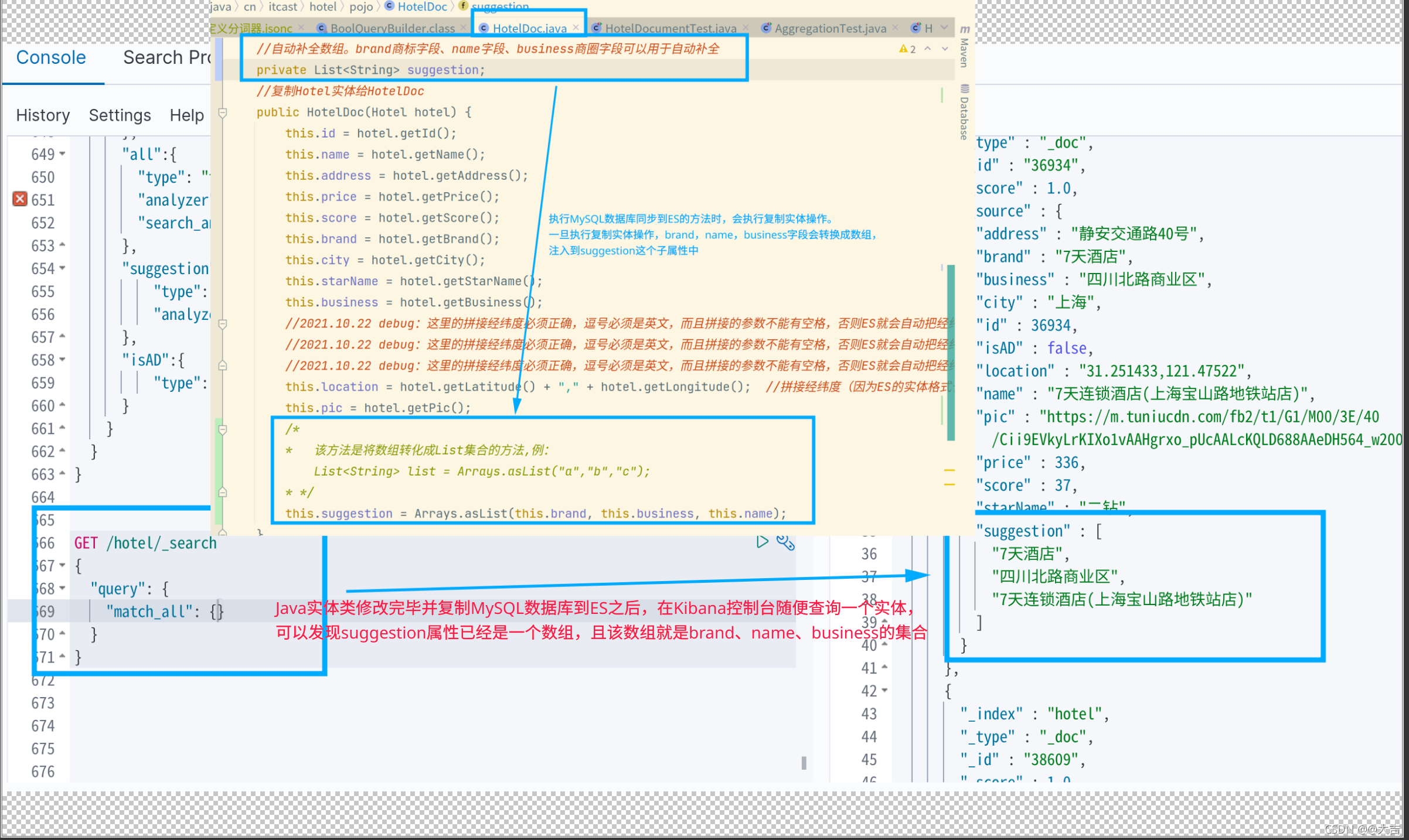Click the cn breadcrumb in IntelliJ
This screenshot has height=840, width=1409.
click(250, 6)
